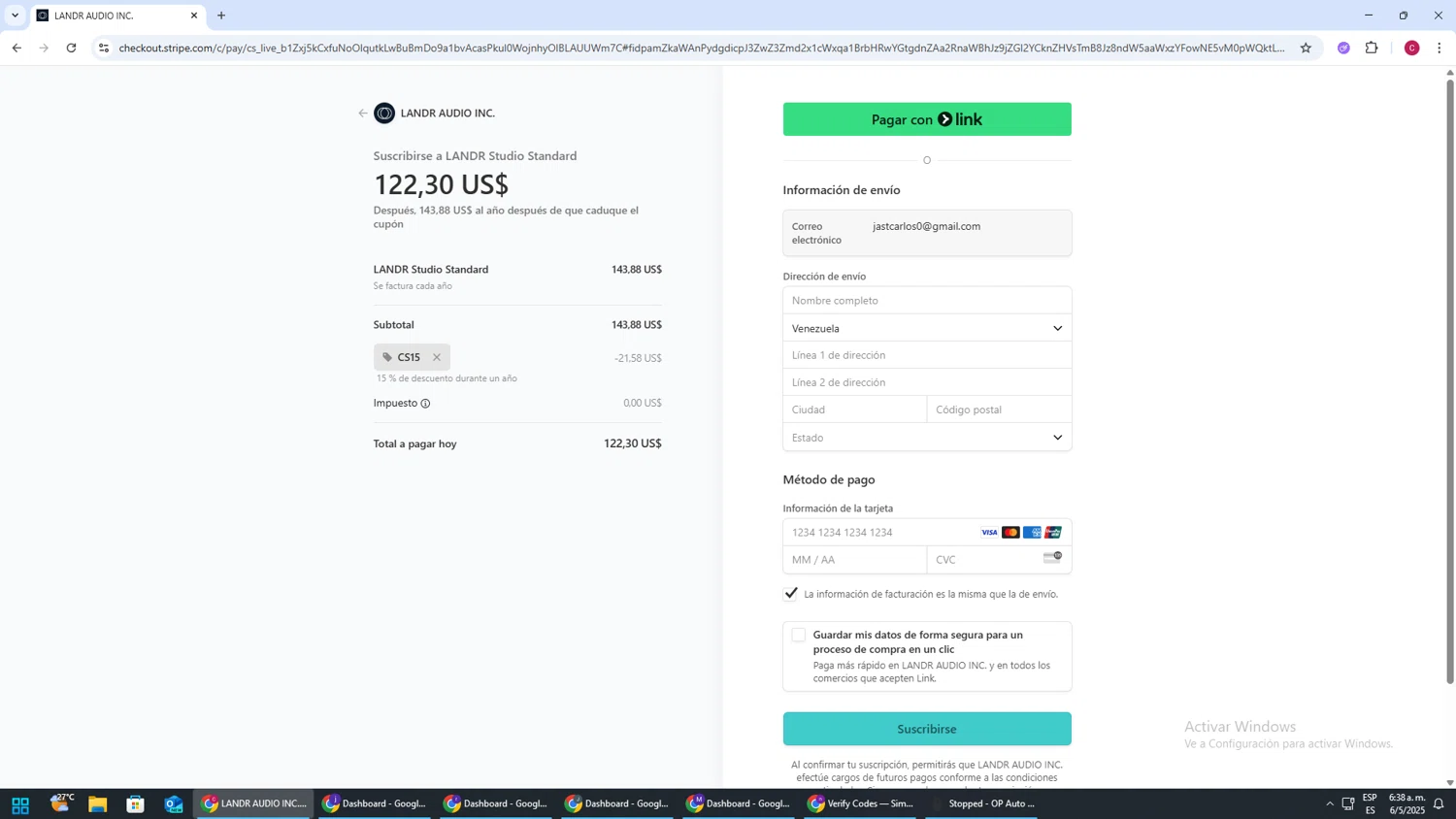Click the email jastcarlos0@gmail.com field

927,233
